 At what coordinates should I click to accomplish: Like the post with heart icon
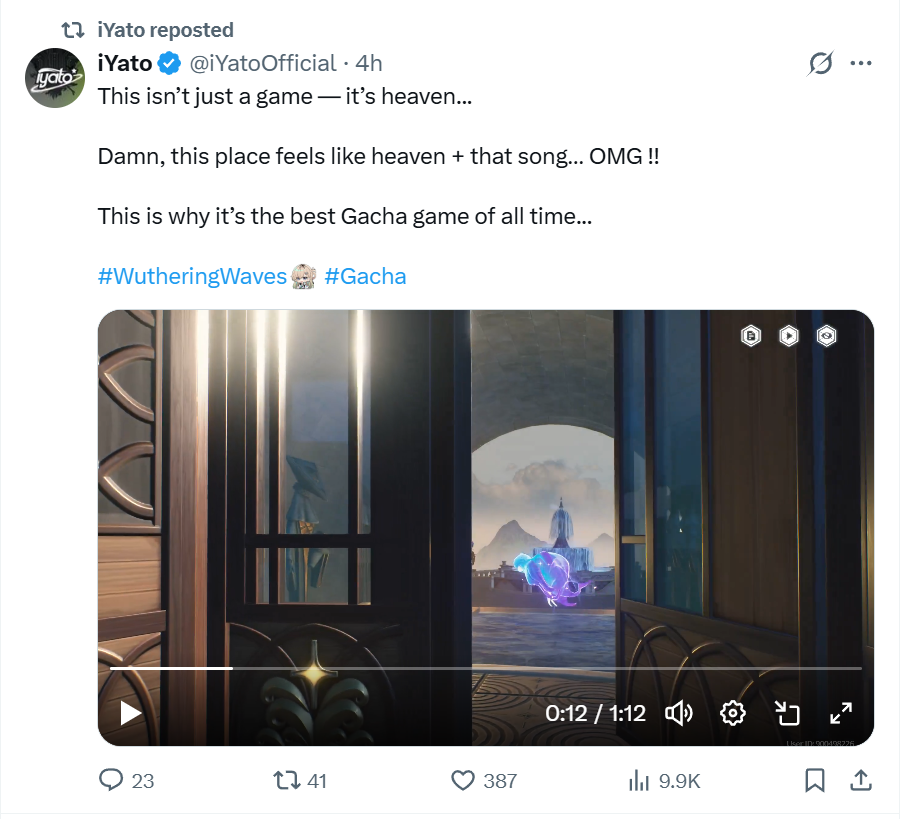tap(462, 780)
